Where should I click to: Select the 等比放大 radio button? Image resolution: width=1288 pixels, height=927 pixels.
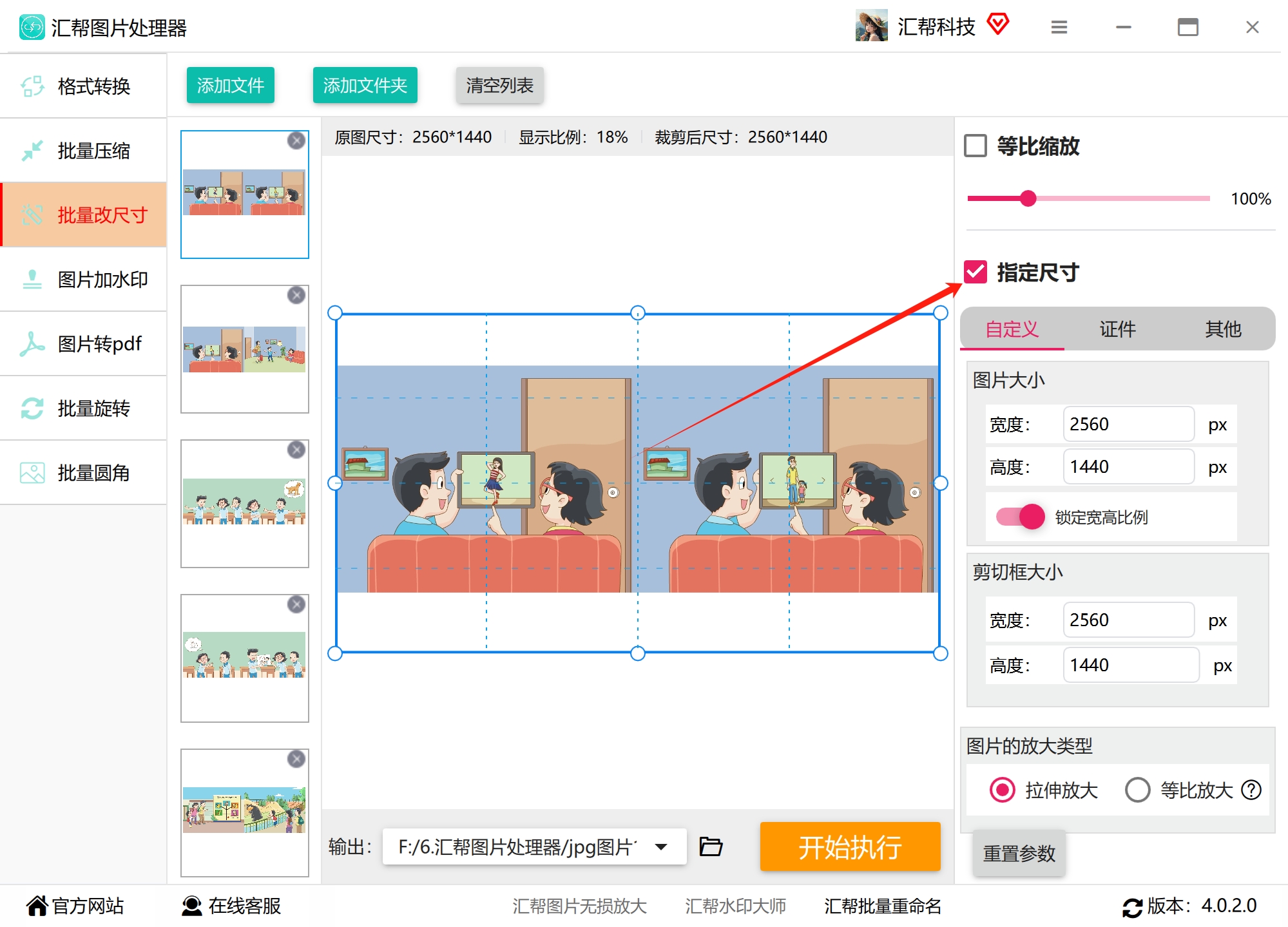[1138, 790]
